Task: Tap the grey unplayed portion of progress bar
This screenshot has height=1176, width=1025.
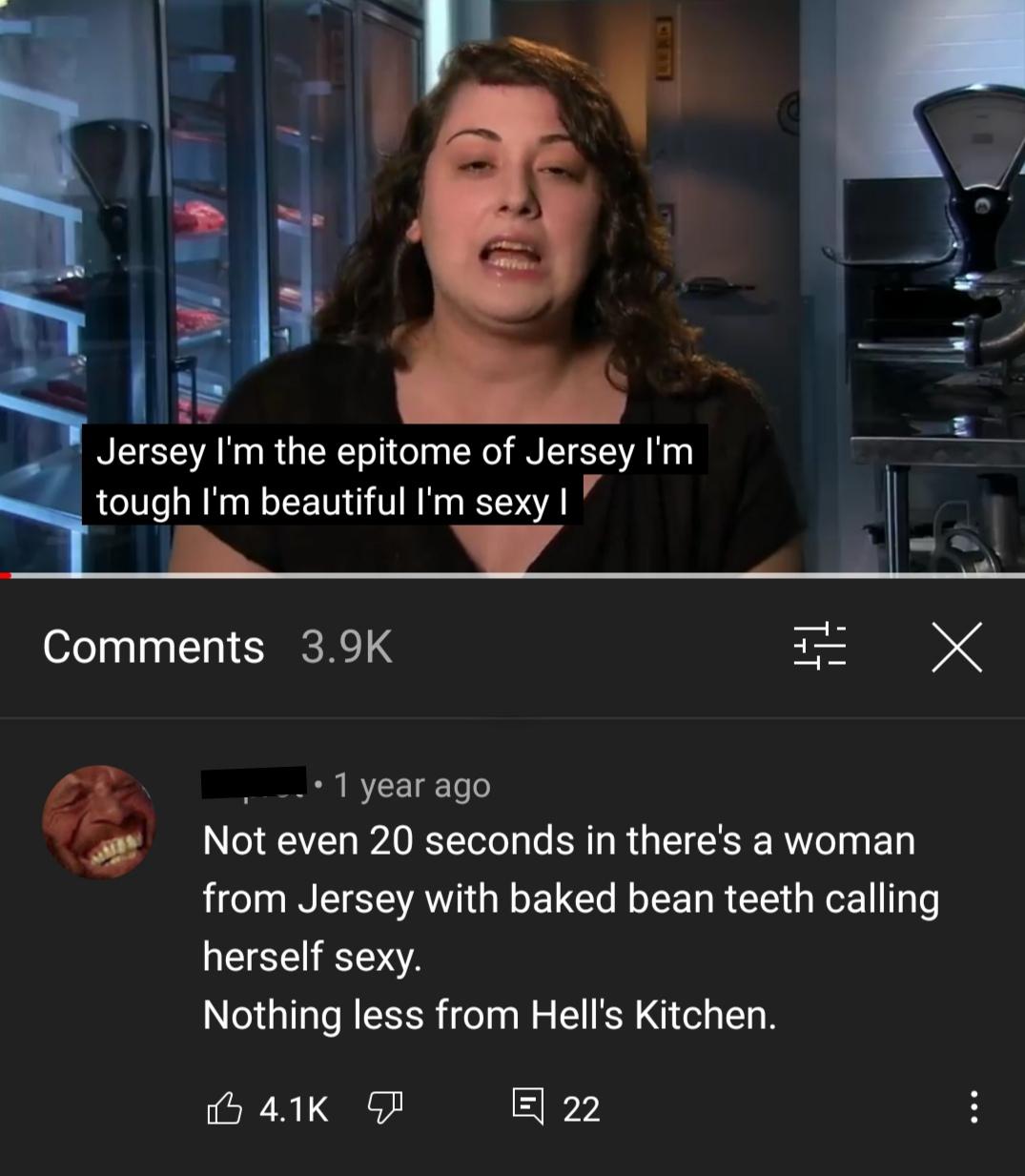Action: point(519,575)
